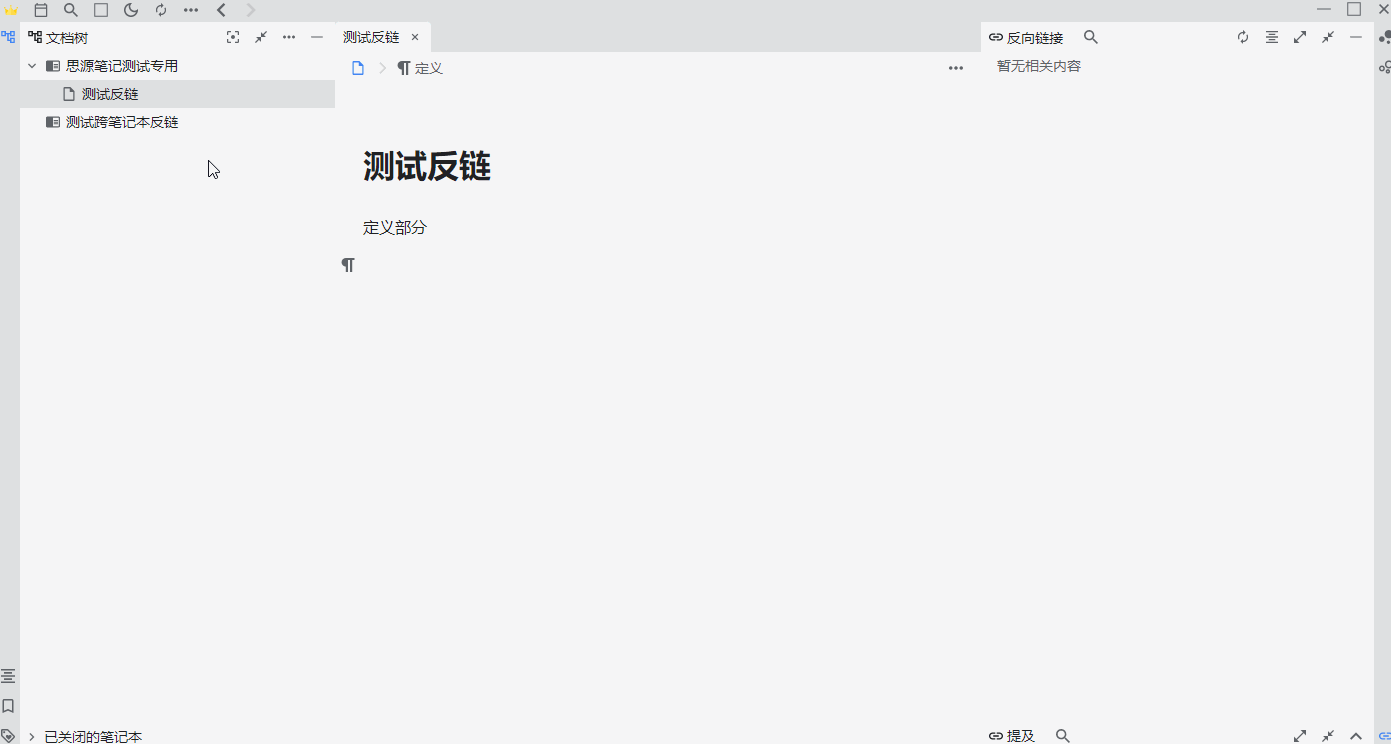The height and width of the screenshot is (744, 1391).
Task: Open global search from the top toolbar
Action: point(71,10)
